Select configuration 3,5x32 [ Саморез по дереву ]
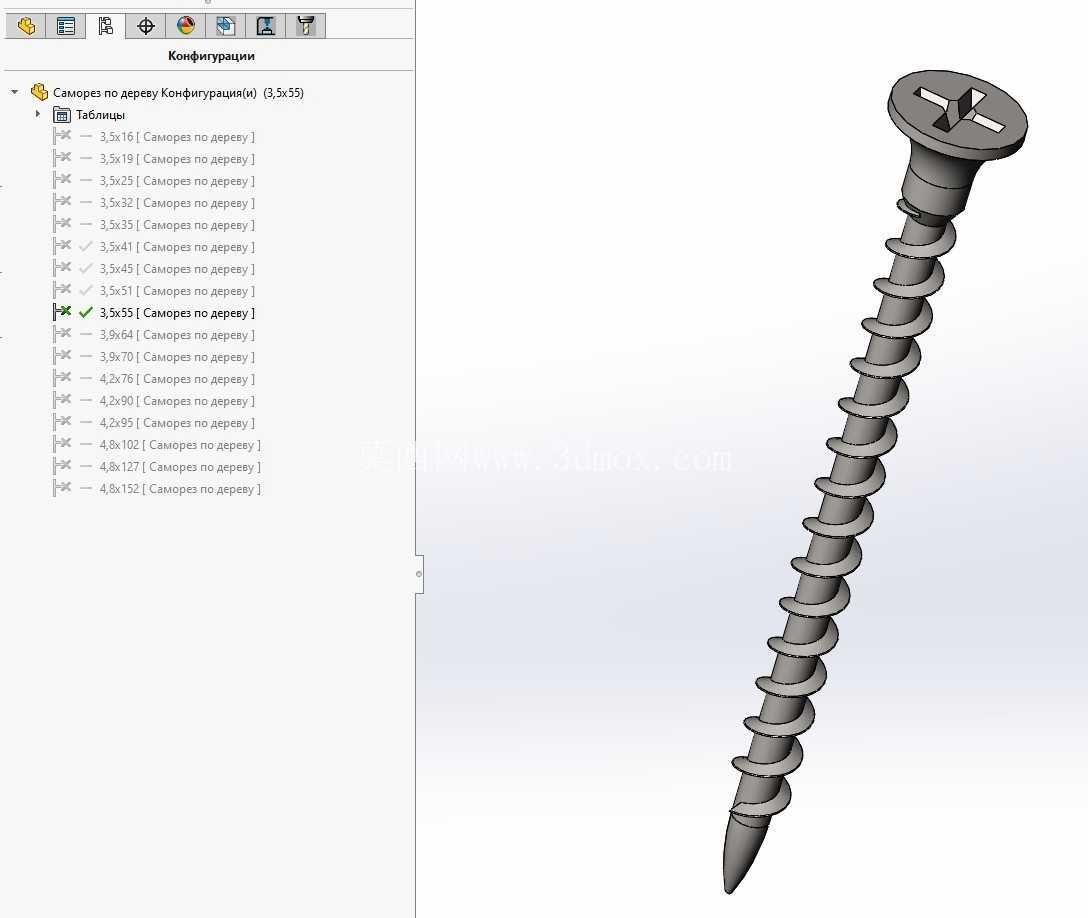1088x918 pixels. point(177,203)
